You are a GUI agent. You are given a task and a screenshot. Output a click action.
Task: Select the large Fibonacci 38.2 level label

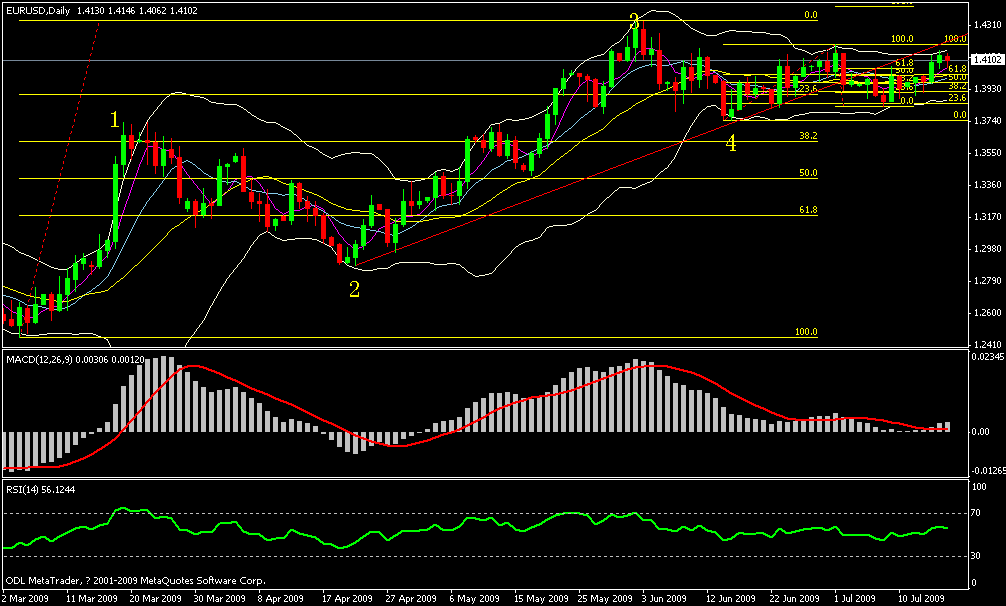tap(808, 136)
